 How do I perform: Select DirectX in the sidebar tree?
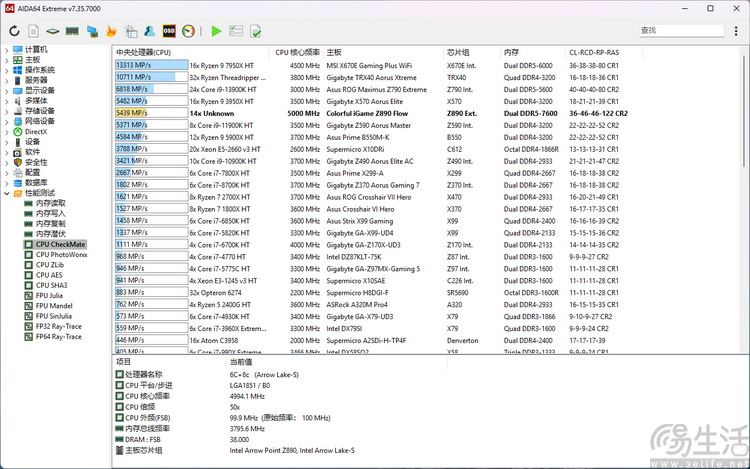[36, 131]
